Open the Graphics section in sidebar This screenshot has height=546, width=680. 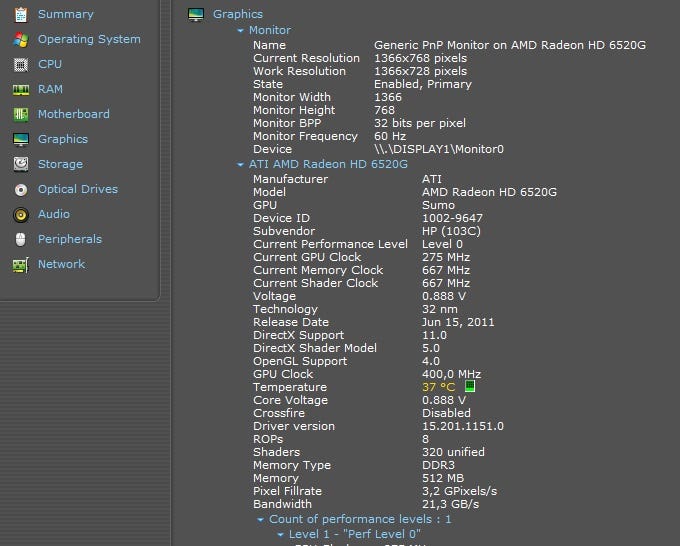62,139
